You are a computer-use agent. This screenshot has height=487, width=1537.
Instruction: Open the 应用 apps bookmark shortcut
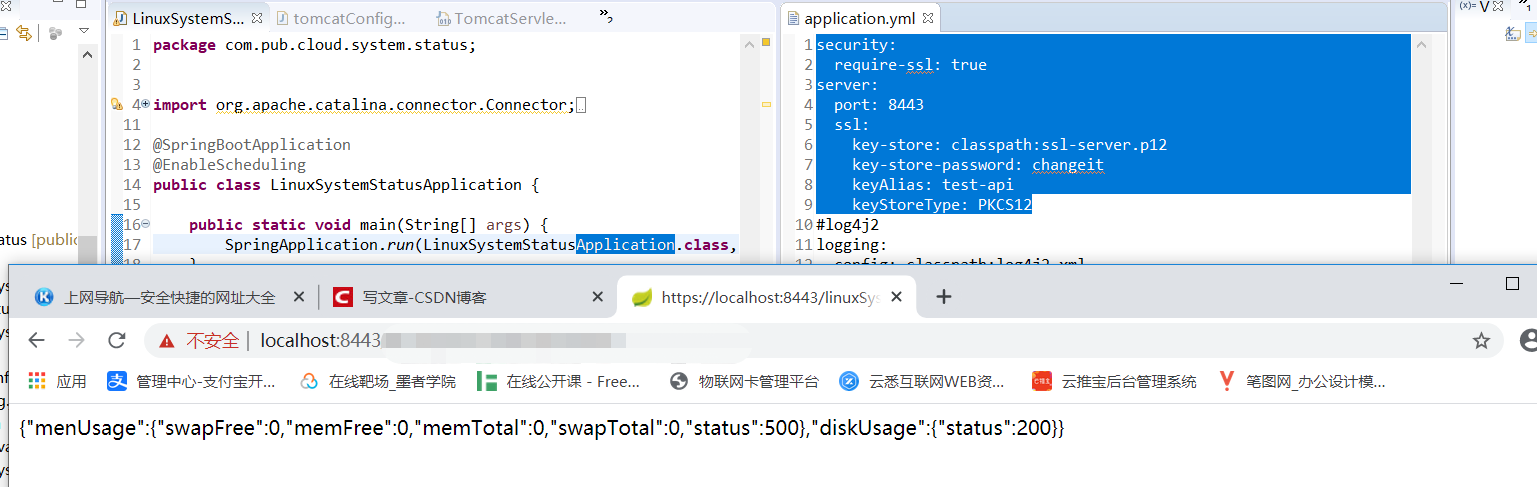tap(57, 381)
